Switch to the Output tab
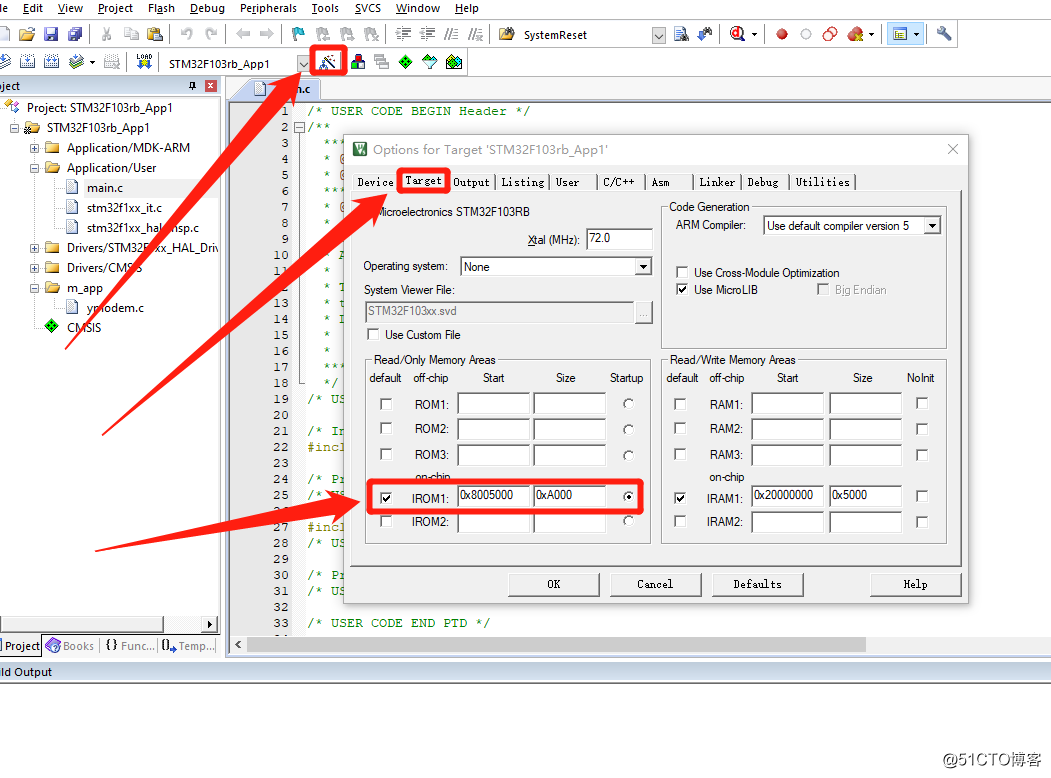This screenshot has width=1051, height=778. 471,182
